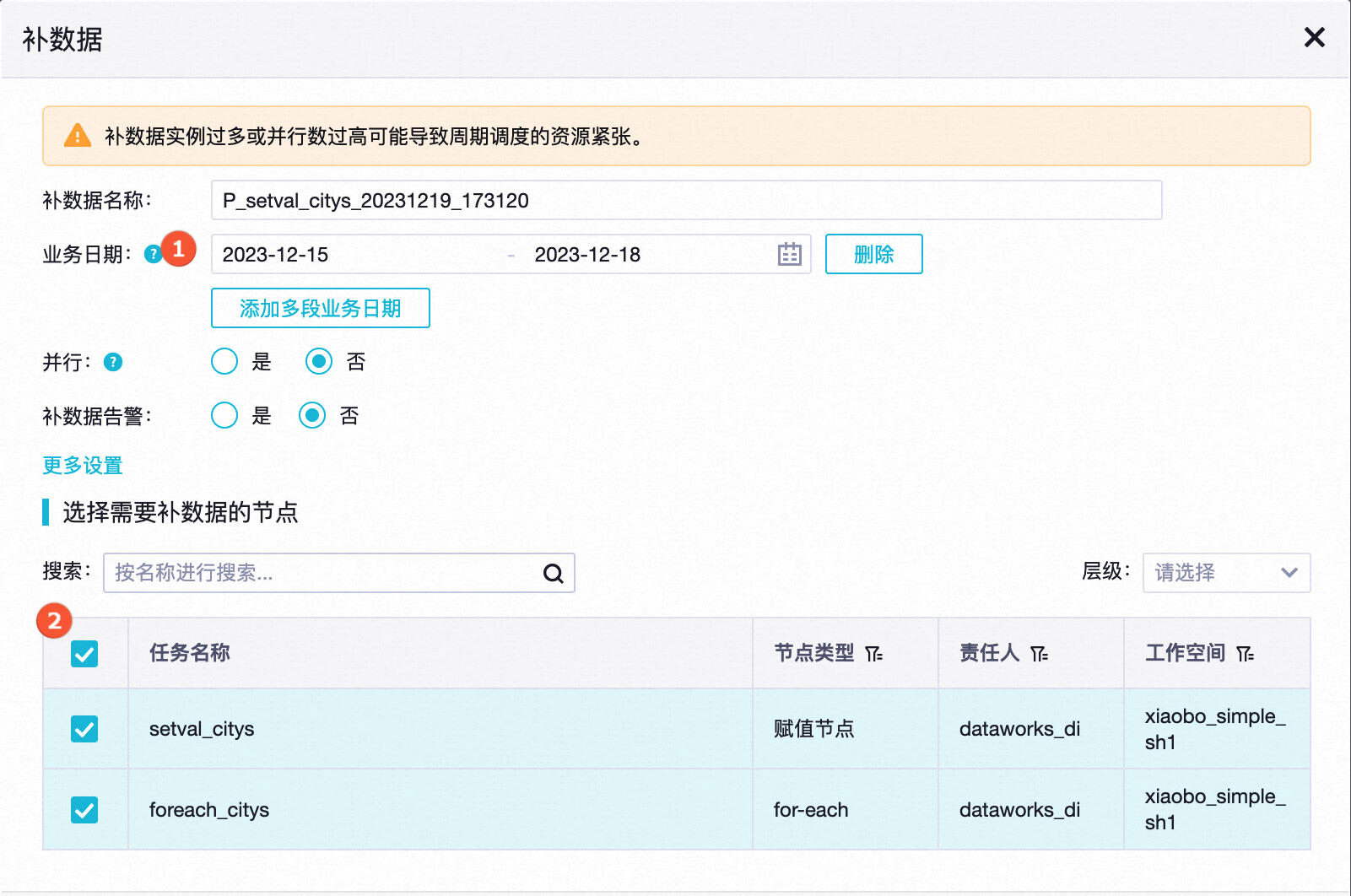Screen dimensions: 1351x896
Task: Click dataworks_di in foreach_citys row
Action: point(1019,810)
